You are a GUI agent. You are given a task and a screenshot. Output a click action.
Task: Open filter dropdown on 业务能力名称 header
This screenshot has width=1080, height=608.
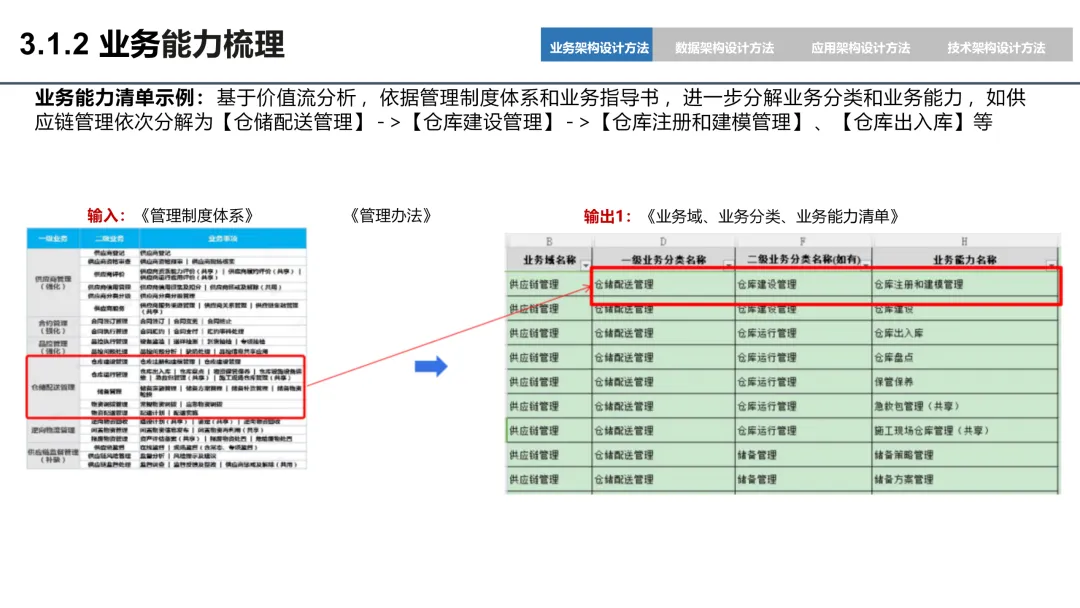point(1051,265)
